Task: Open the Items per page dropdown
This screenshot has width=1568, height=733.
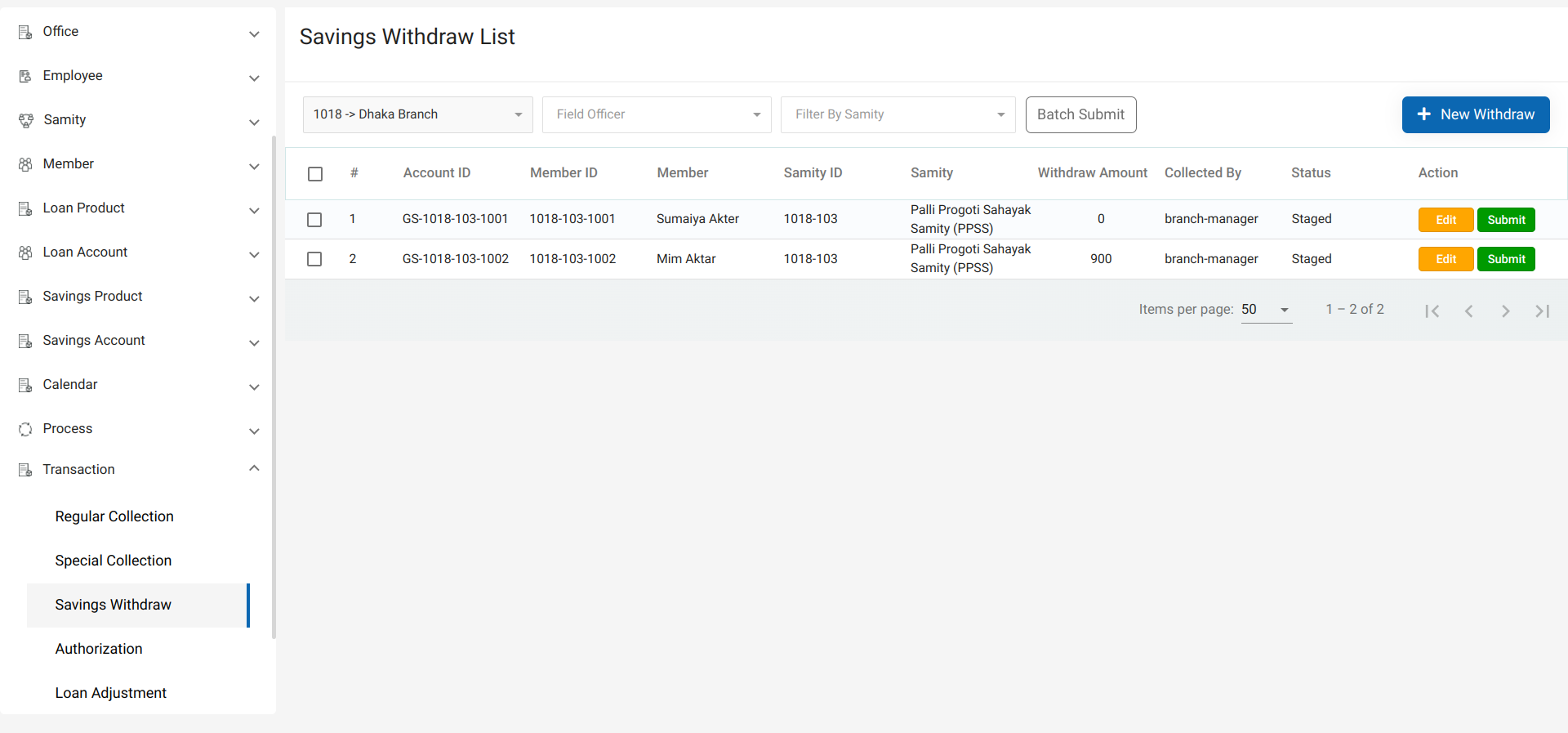Action: [x=1267, y=310]
